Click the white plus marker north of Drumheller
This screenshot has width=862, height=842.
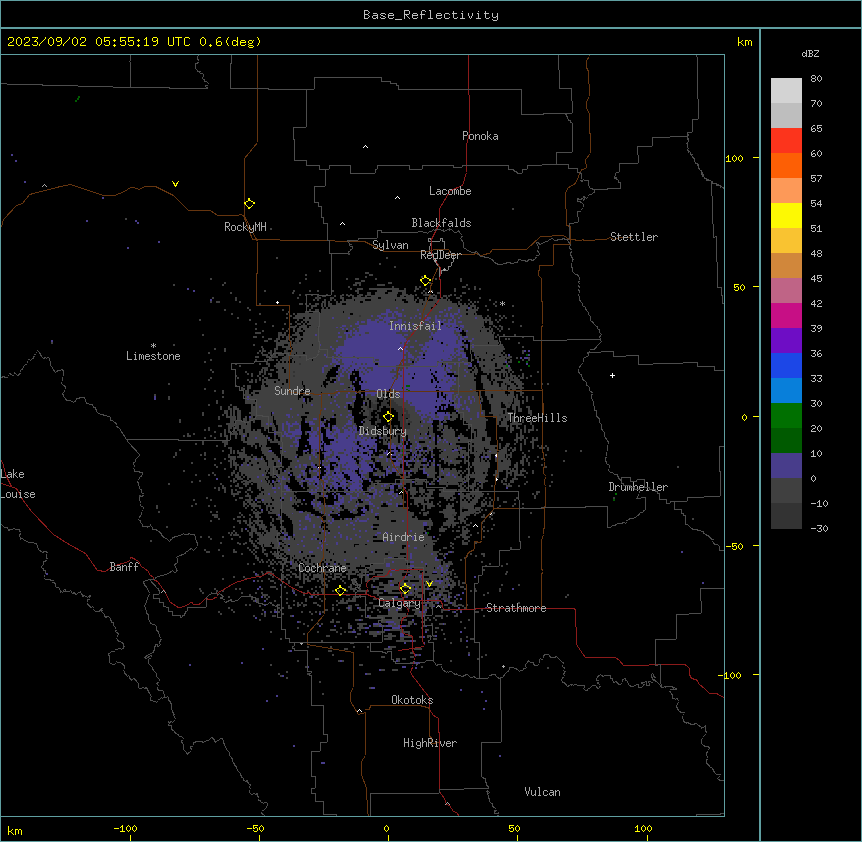pos(612,375)
